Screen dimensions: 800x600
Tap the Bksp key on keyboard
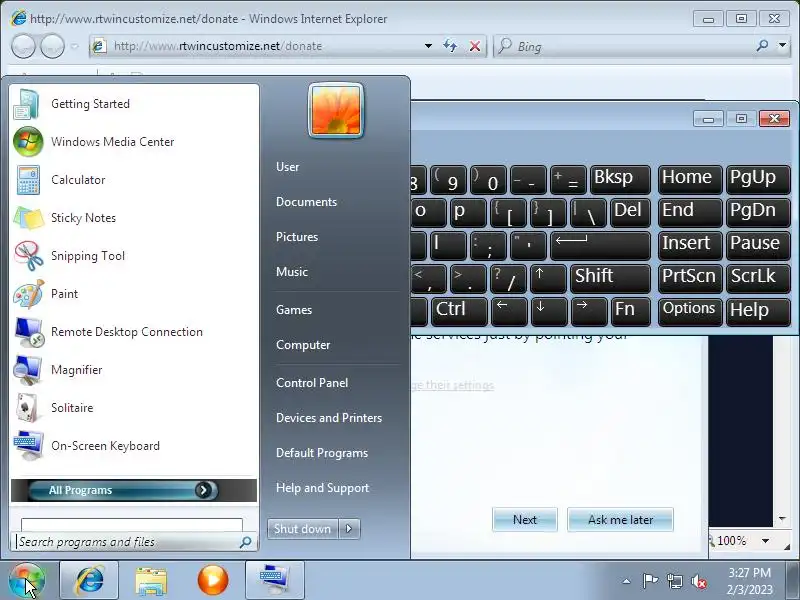(x=620, y=180)
